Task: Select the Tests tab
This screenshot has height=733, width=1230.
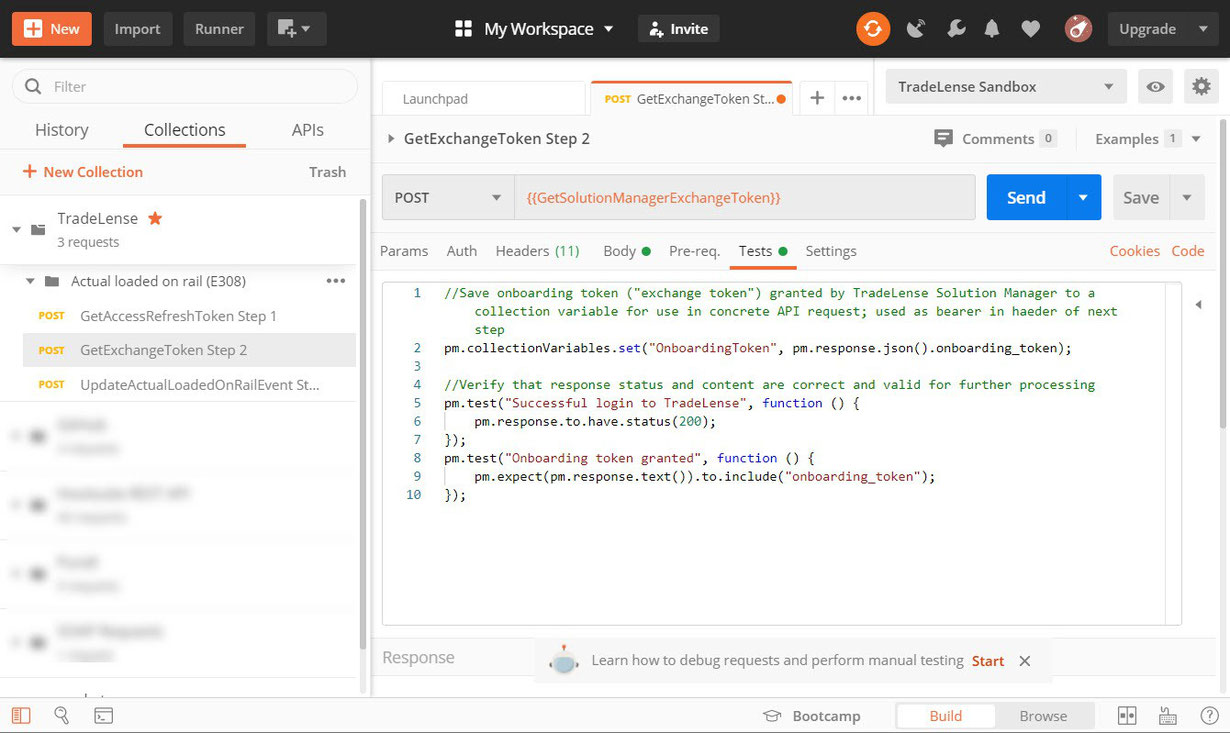Action: click(x=763, y=251)
